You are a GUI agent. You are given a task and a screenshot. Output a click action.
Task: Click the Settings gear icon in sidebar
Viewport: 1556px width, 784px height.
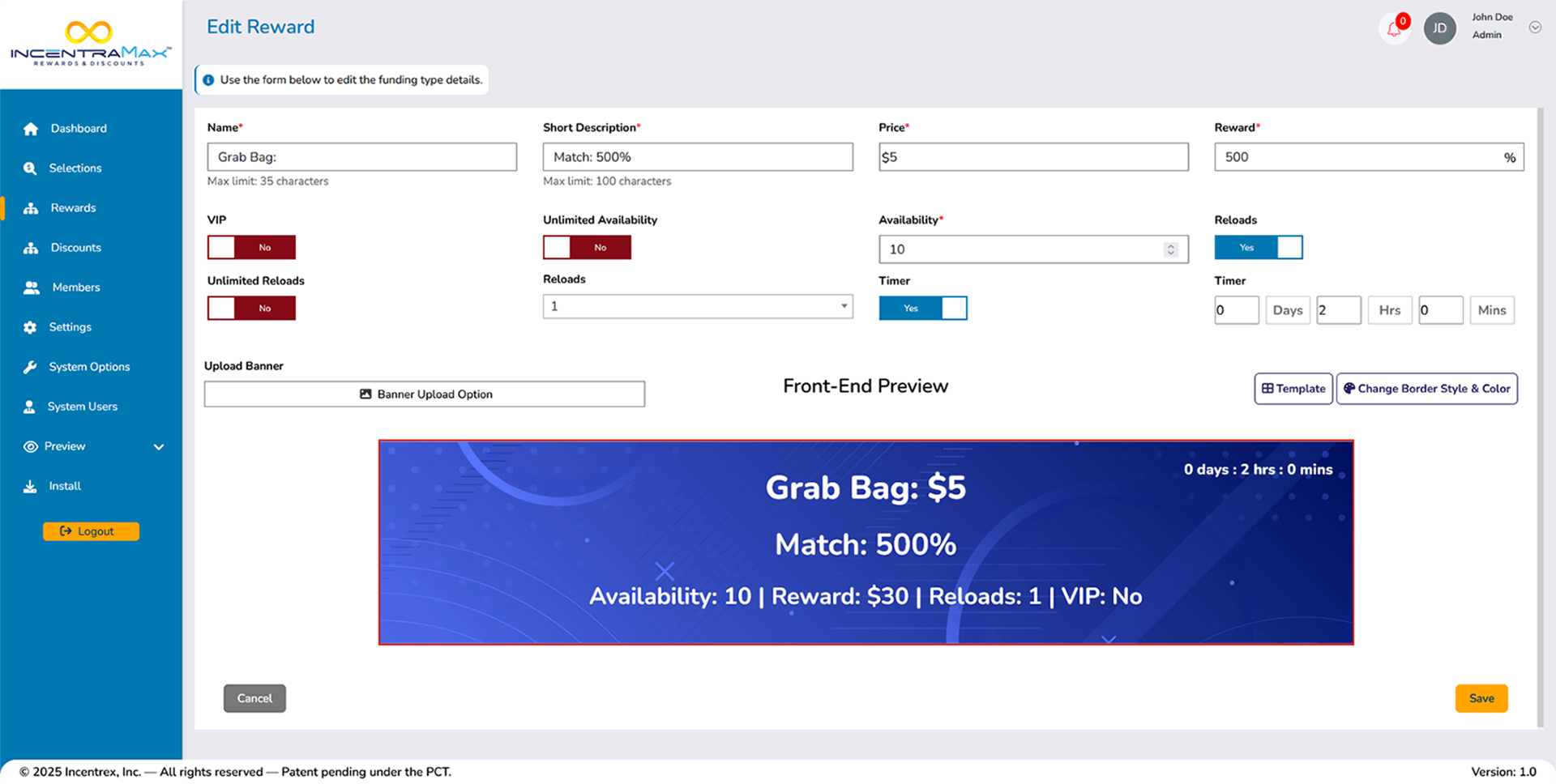pos(30,327)
